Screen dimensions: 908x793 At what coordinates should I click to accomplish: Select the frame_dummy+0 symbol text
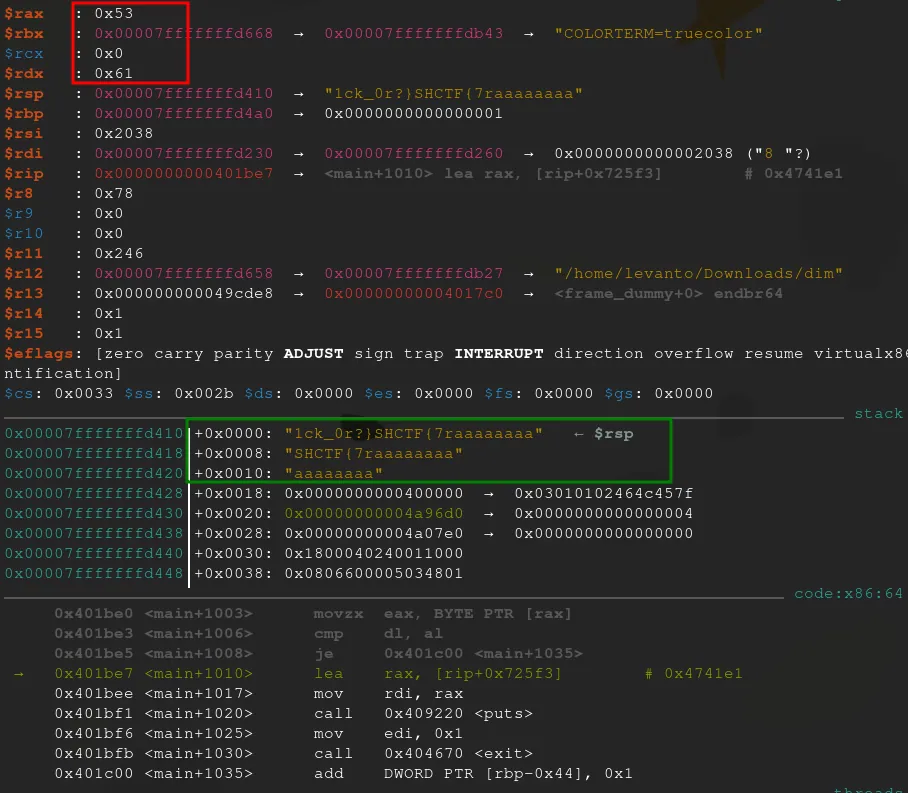[628, 294]
